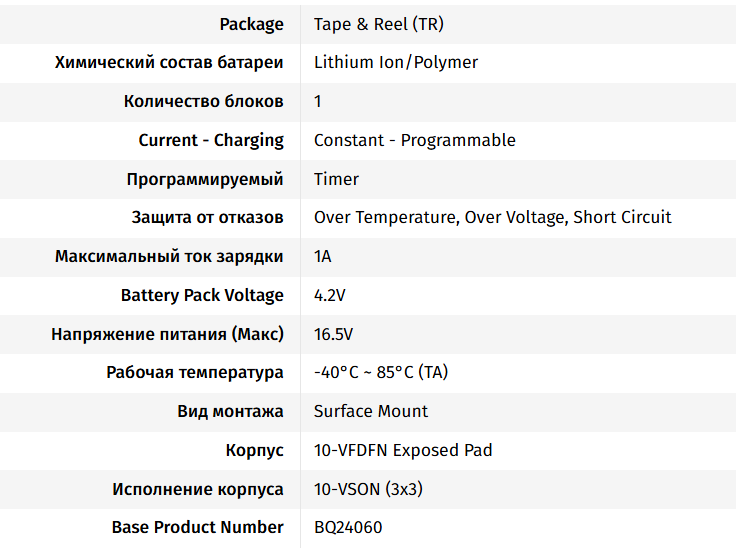Click the Максимальный ток зарядки label

[x=169, y=256]
